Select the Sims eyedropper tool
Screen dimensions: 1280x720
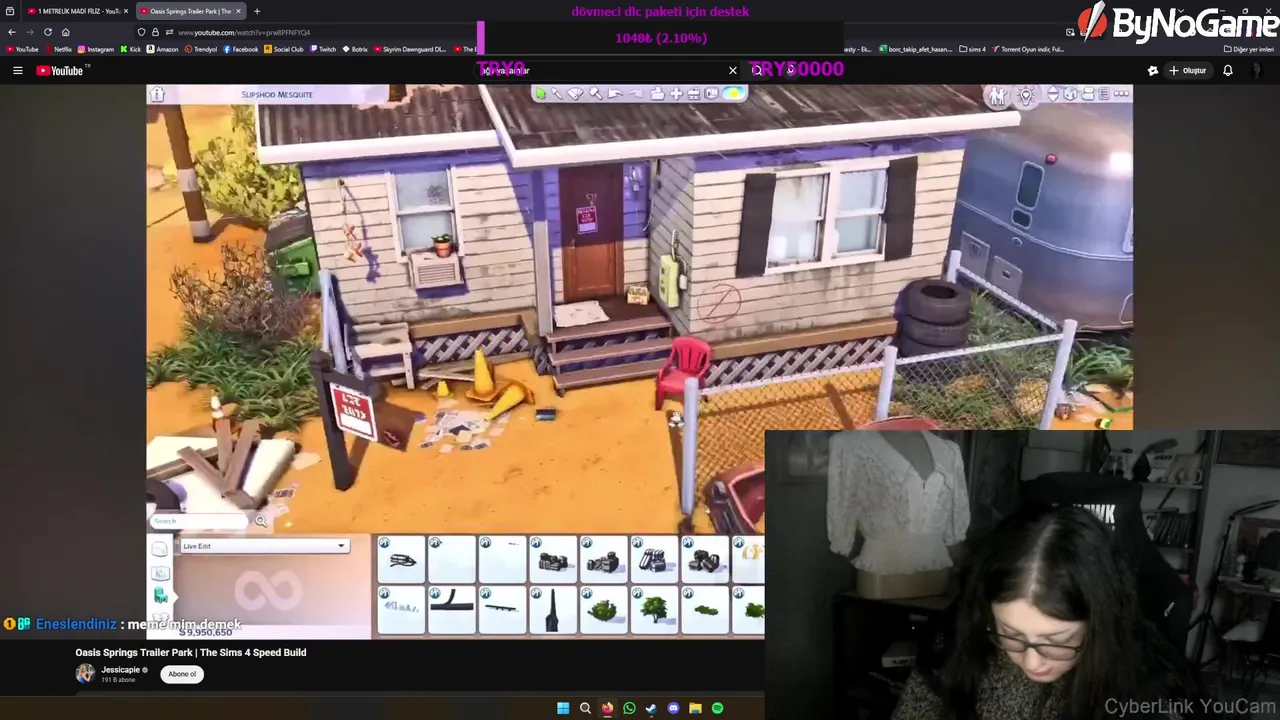(557, 94)
